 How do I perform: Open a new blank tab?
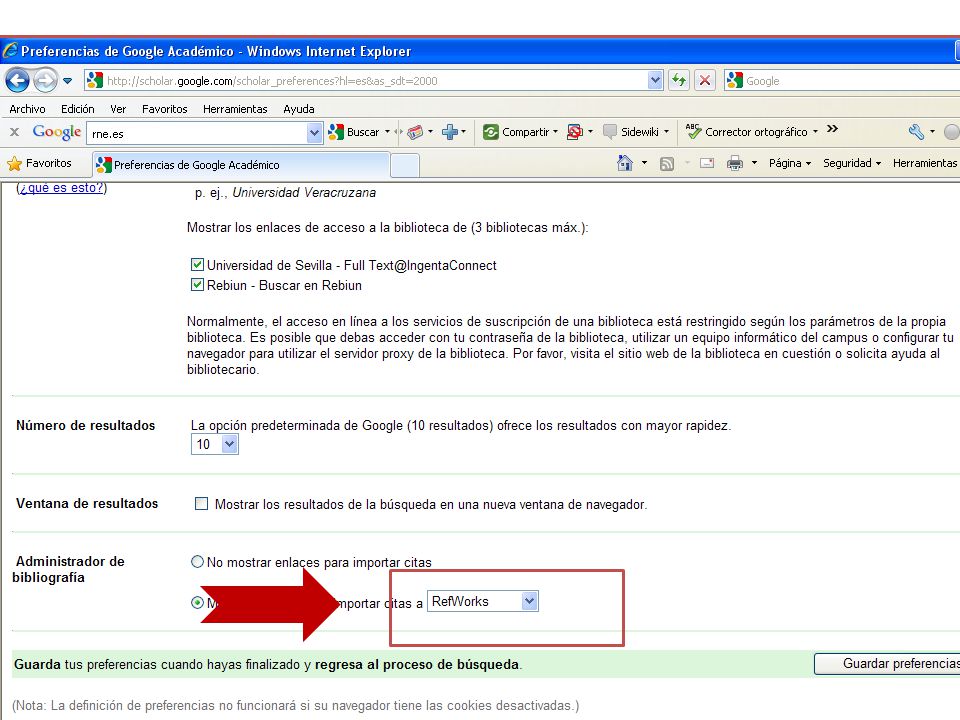pos(405,165)
